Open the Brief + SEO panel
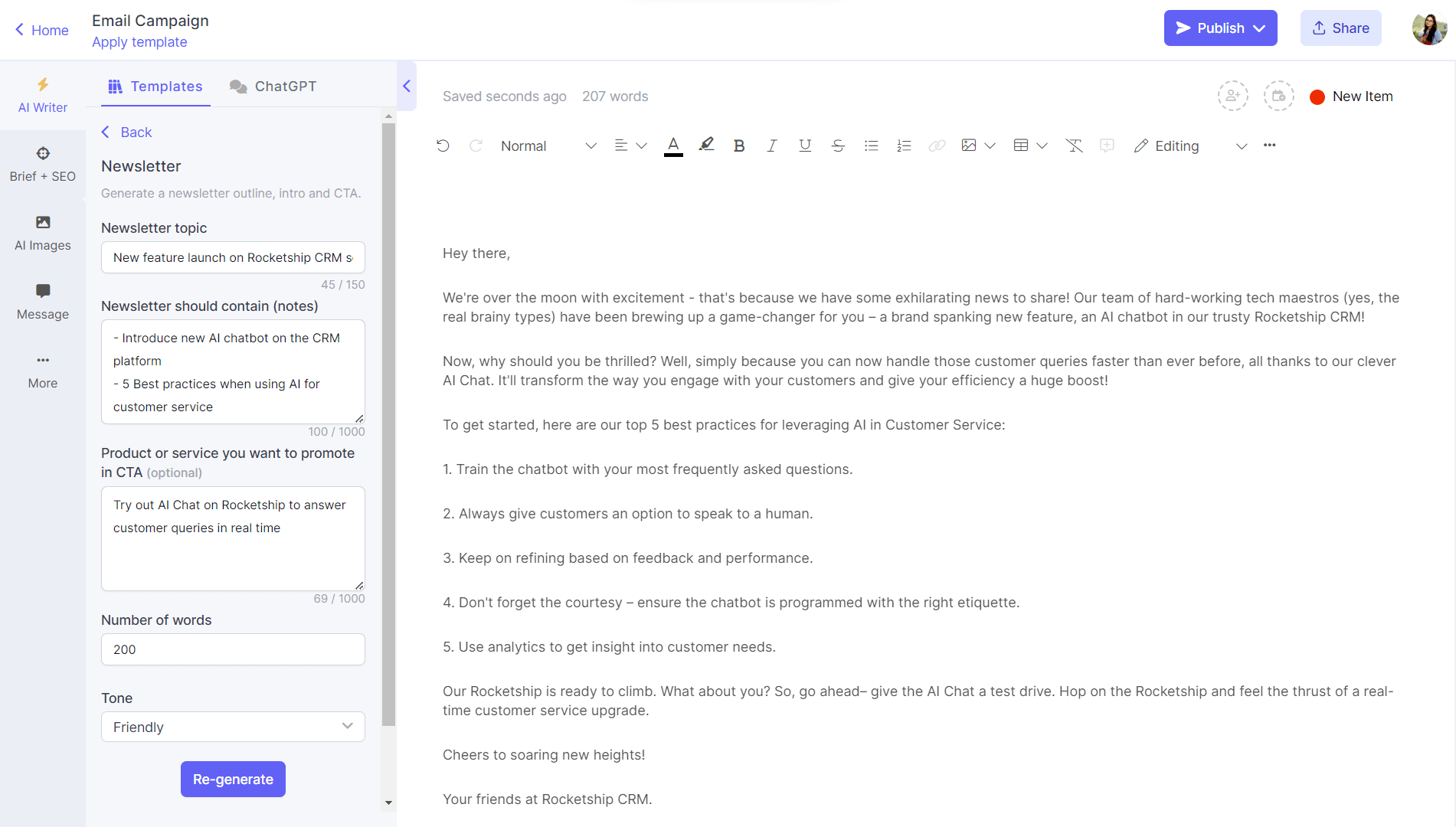Viewport: 1456px width, 827px height. pos(43,165)
